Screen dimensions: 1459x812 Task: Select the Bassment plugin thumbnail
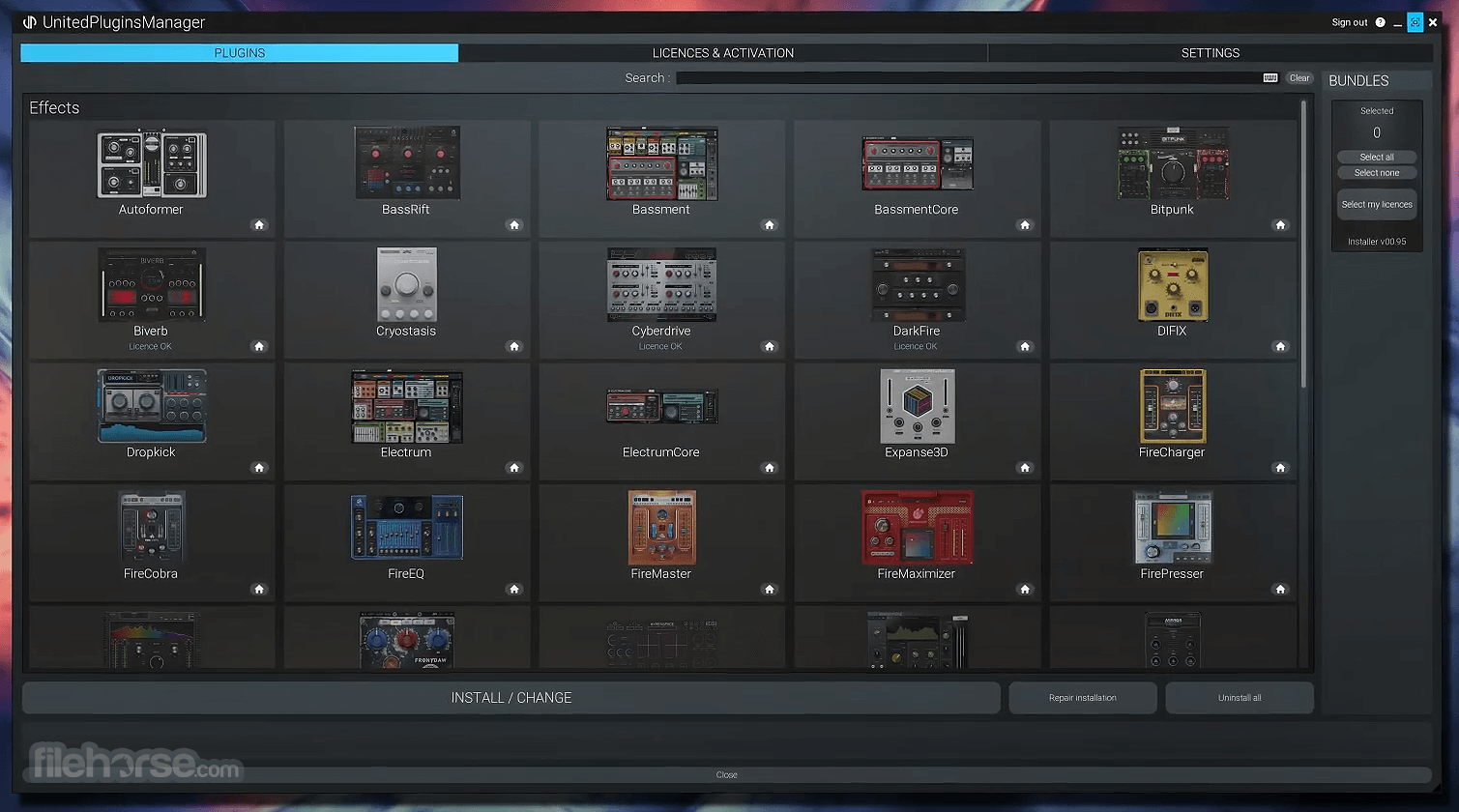[x=662, y=163]
